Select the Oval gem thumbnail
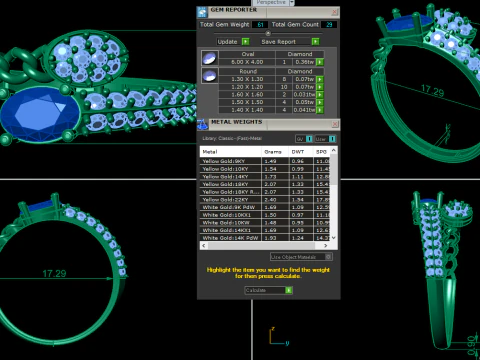This screenshot has width=480, height=360. 210,58
